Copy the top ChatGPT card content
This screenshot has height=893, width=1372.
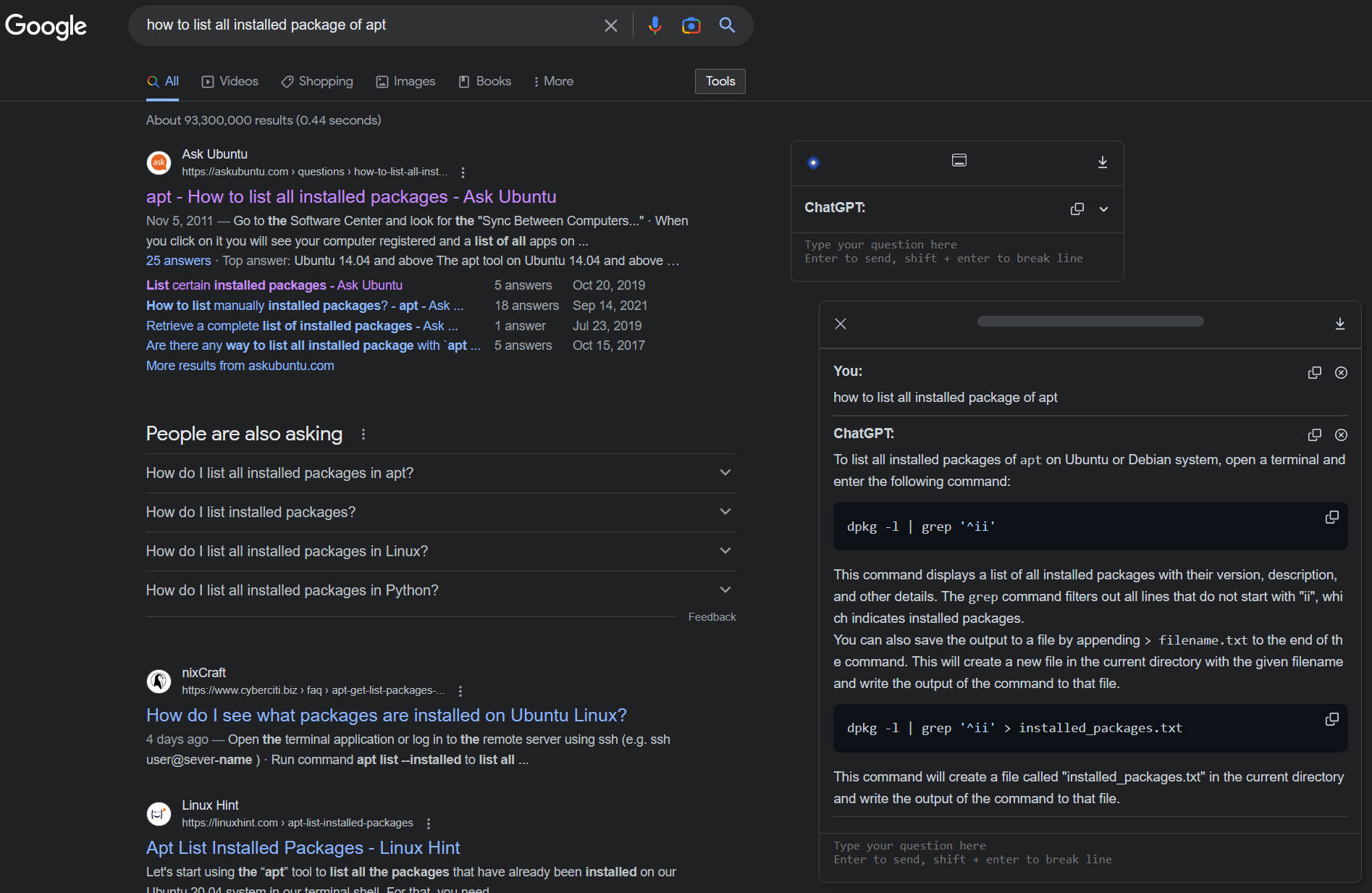(1077, 209)
